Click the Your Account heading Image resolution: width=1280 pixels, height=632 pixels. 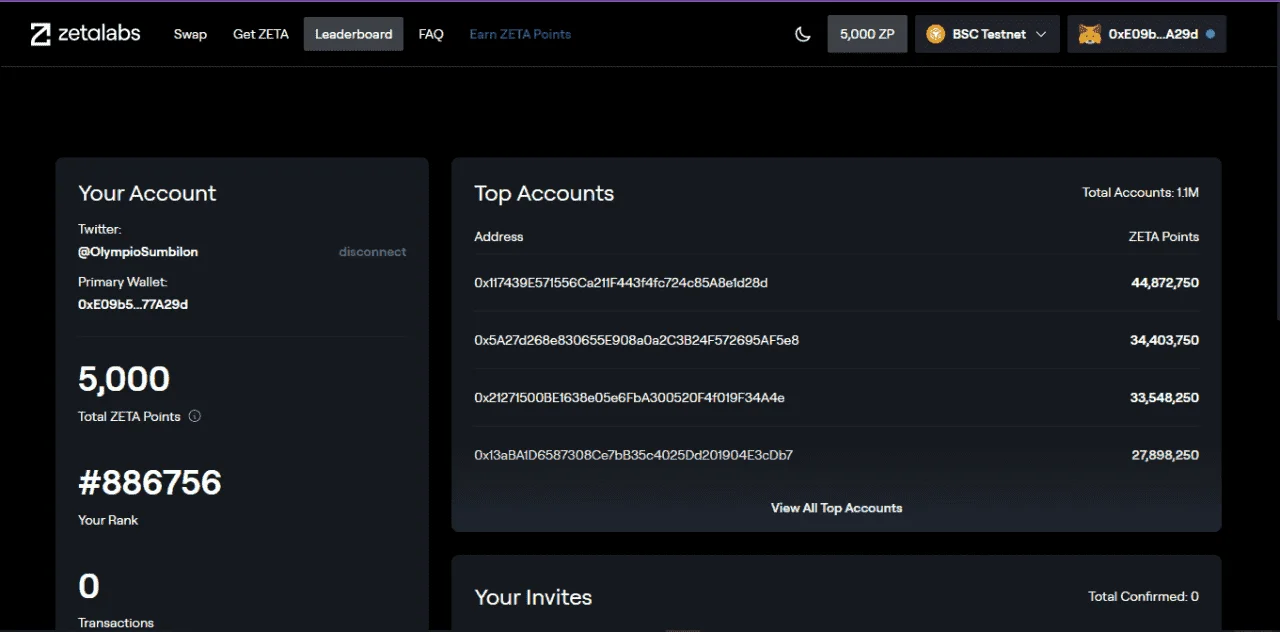click(147, 193)
